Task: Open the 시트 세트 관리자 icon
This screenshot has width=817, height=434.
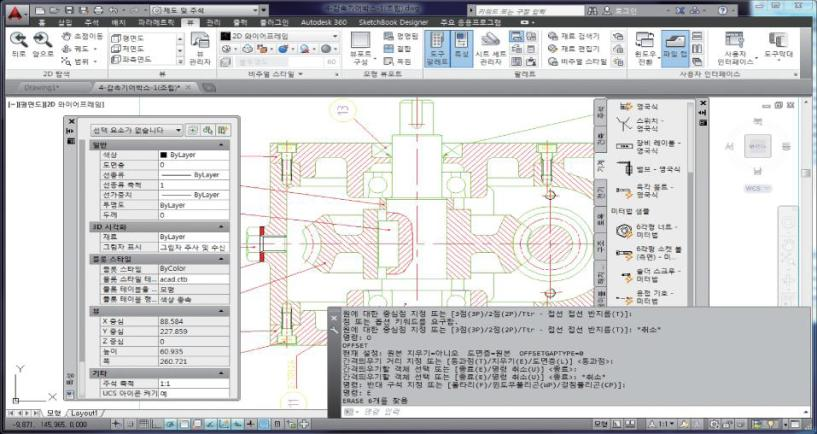Action: coord(491,44)
